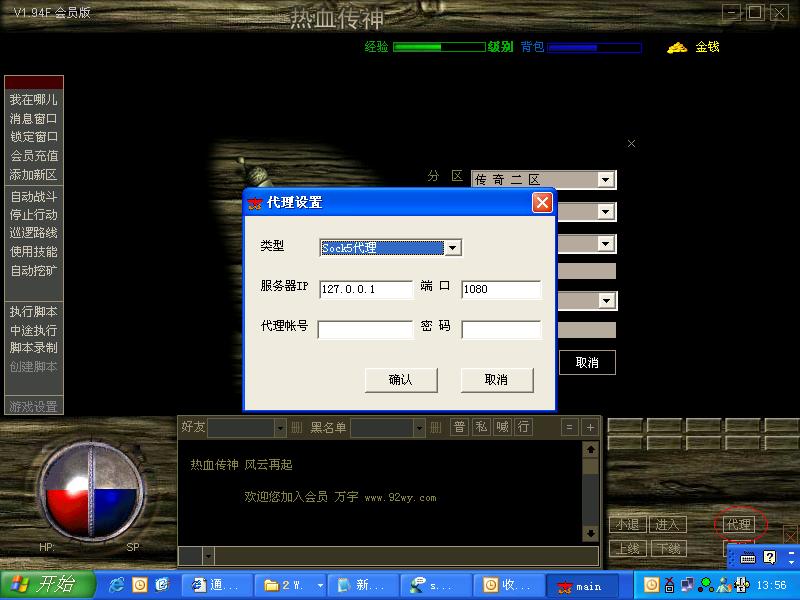Select 我在哪儿 in the left menu
Screen dimensions: 800x600
click(34, 100)
